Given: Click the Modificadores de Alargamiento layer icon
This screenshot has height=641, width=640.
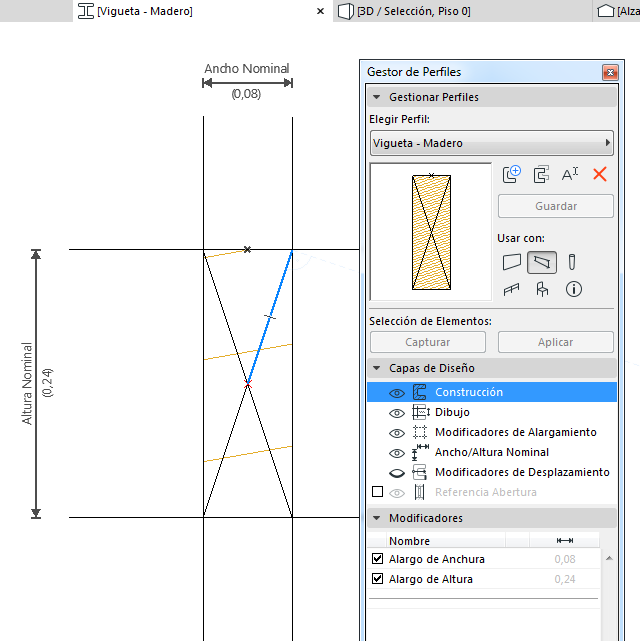Looking at the screenshot, I should click(420, 432).
